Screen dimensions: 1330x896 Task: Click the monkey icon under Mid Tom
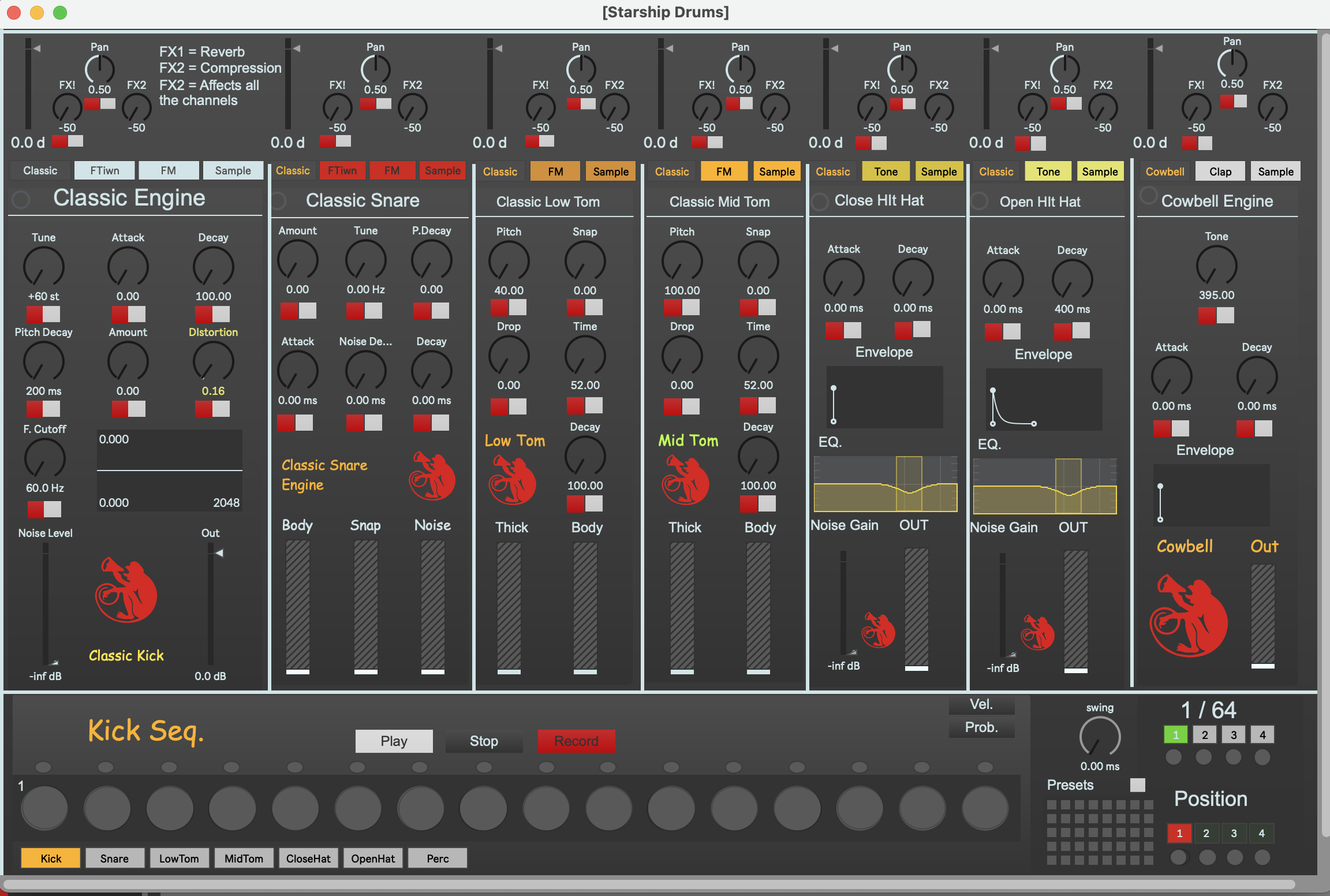[x=685, y=481]
